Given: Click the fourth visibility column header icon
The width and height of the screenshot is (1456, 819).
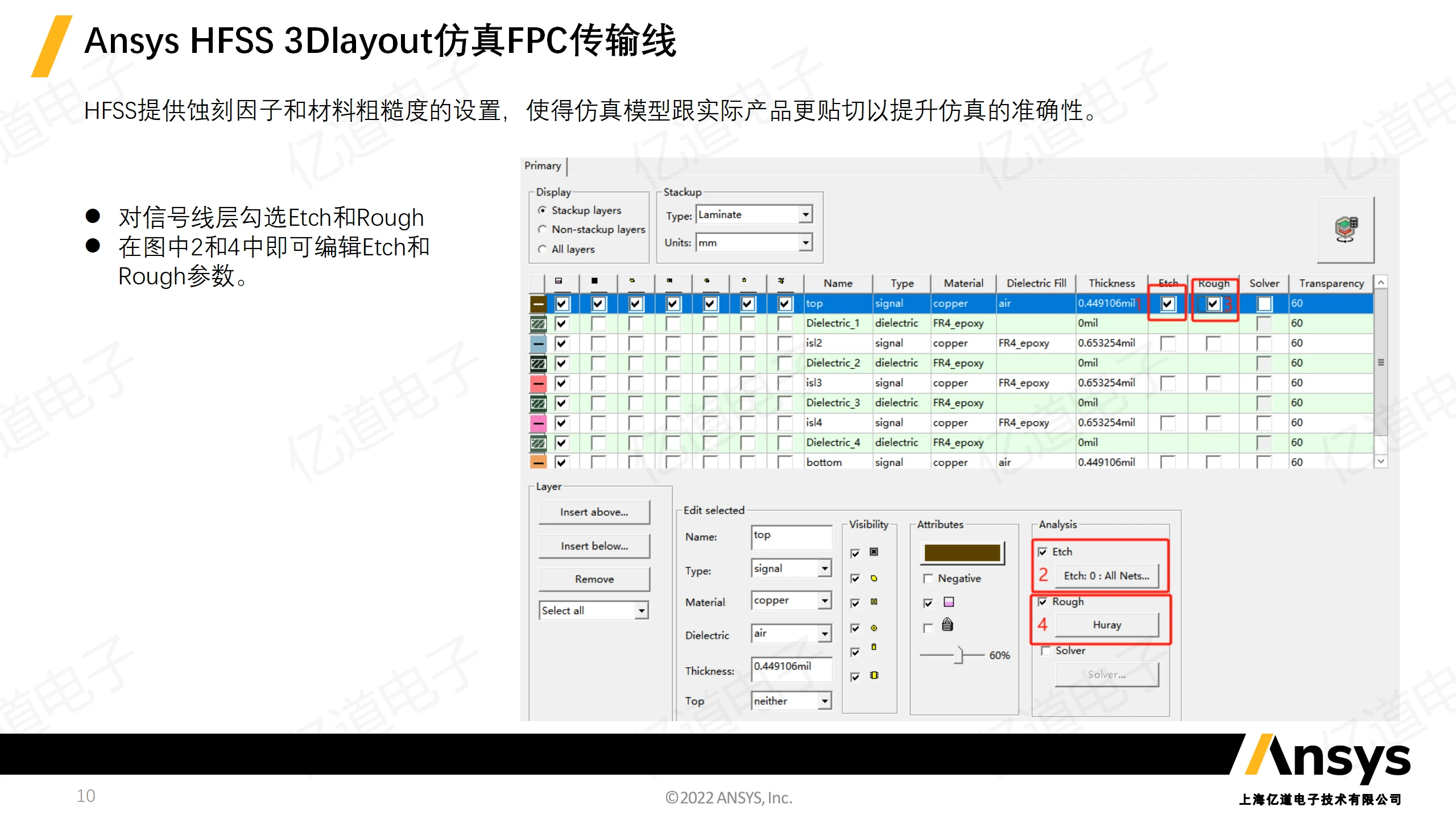Looking at the screenshot, I should pyautogui.click(x=670, y=281).
